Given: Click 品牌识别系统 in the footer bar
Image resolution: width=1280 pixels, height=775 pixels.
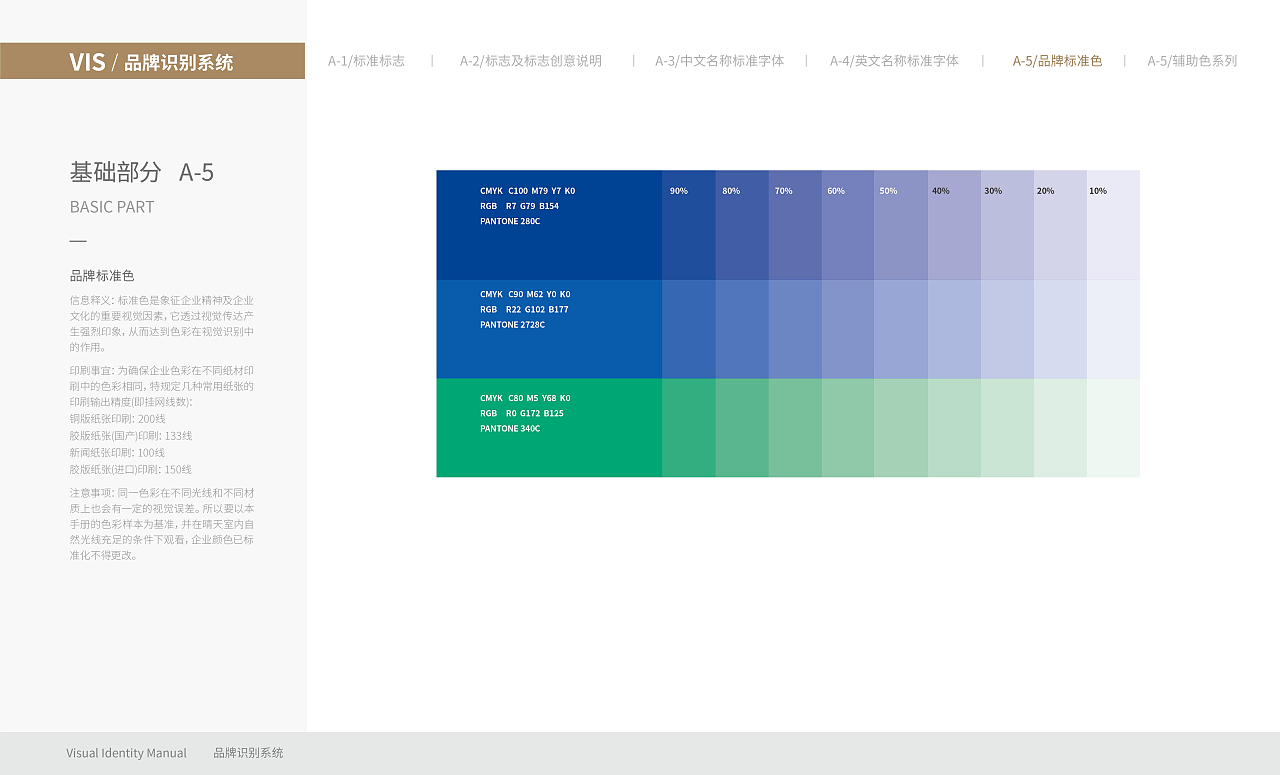Looking at the screenshot, I should tap(248, 753).
